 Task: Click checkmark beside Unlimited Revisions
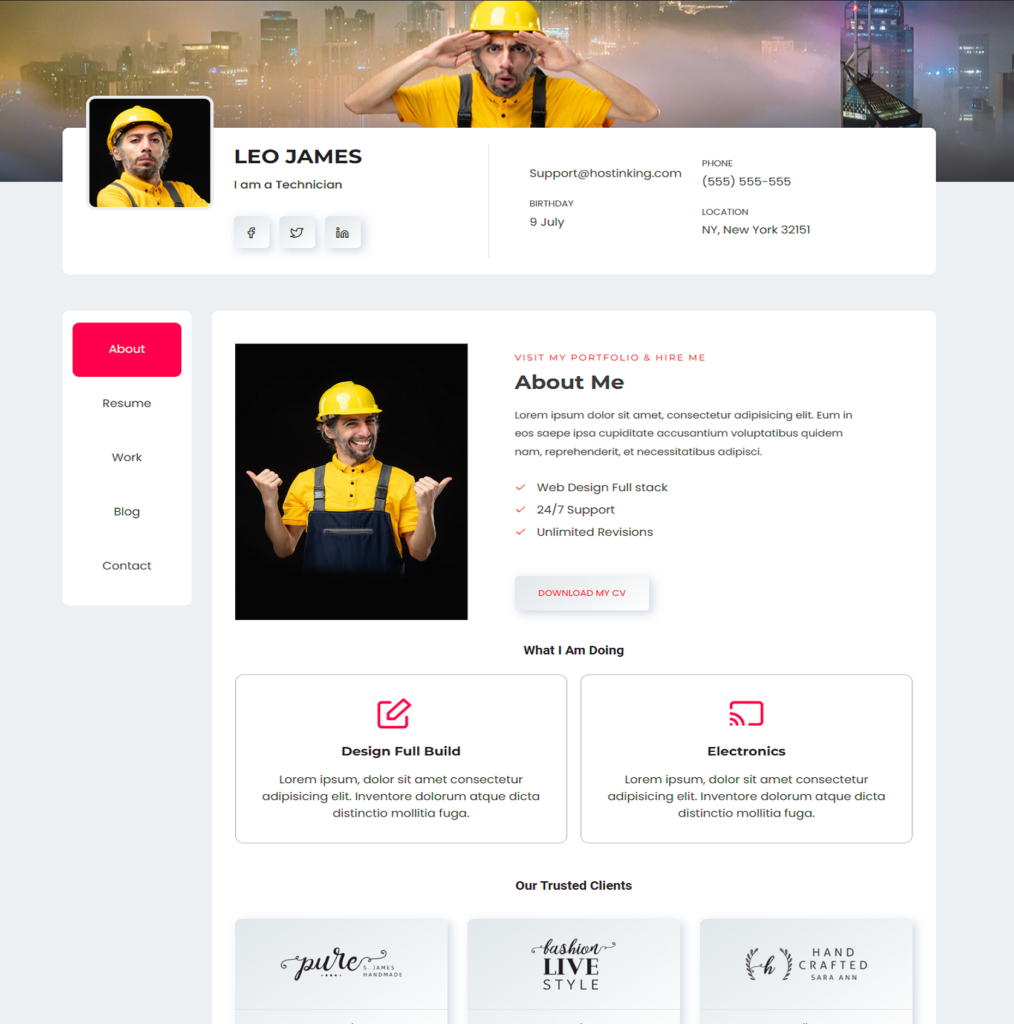pyautogui.click(x=520, y=532)
